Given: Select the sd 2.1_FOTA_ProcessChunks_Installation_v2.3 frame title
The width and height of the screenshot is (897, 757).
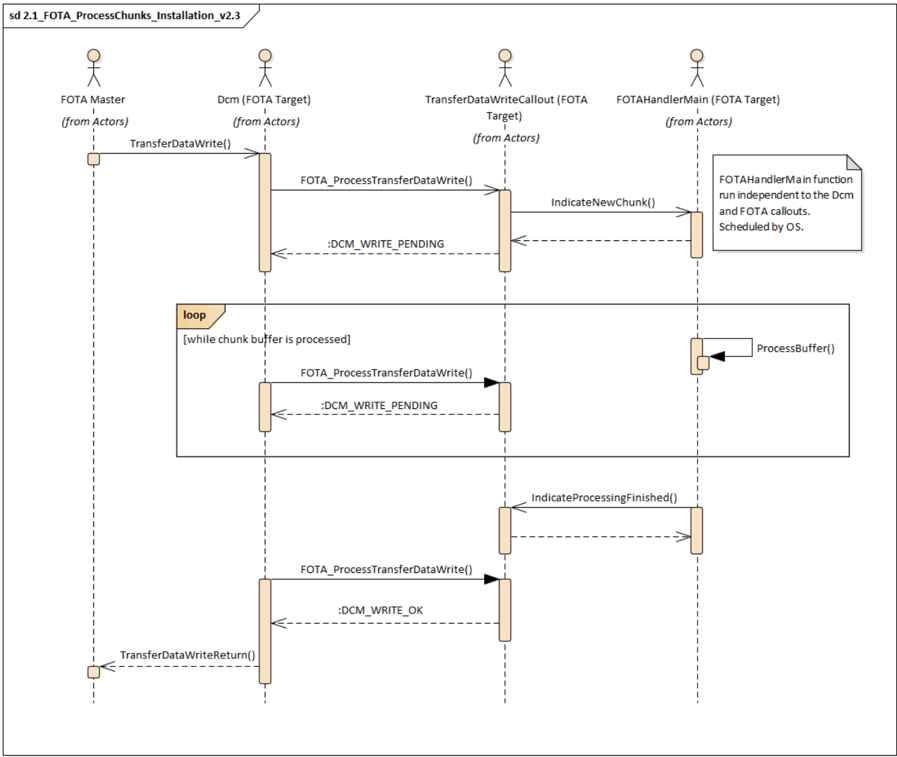Looking at the screenshot, I should (x=125, y=15).
